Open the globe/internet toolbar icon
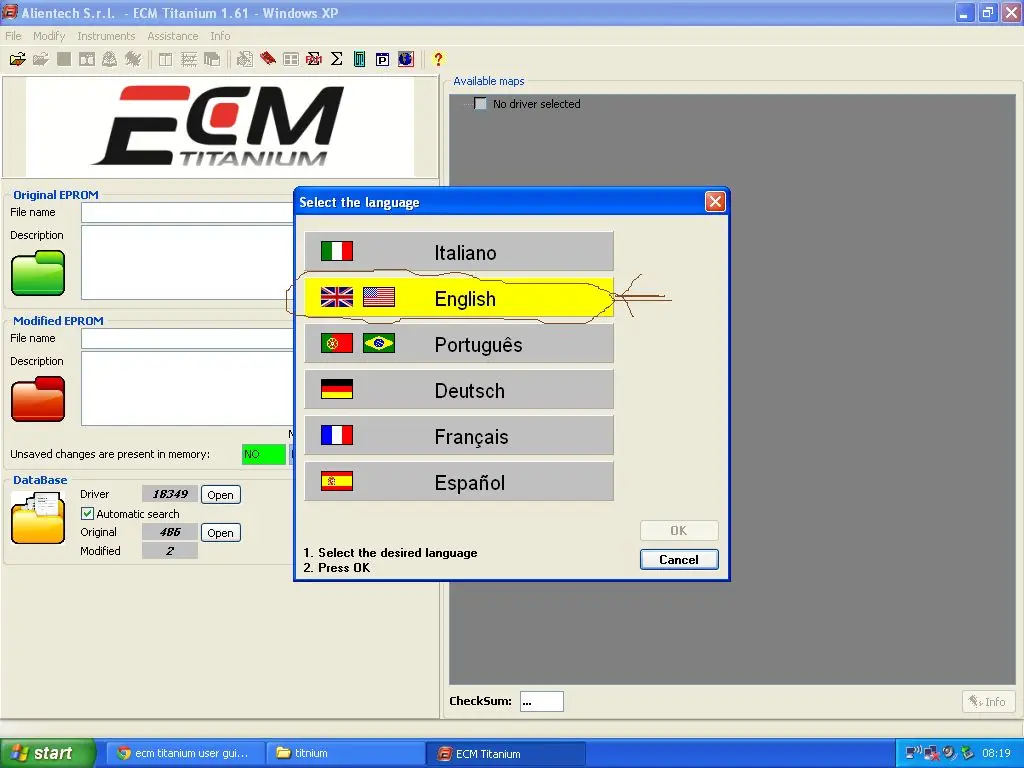This screenshot has height=768, width=1024. coord(406,59)
